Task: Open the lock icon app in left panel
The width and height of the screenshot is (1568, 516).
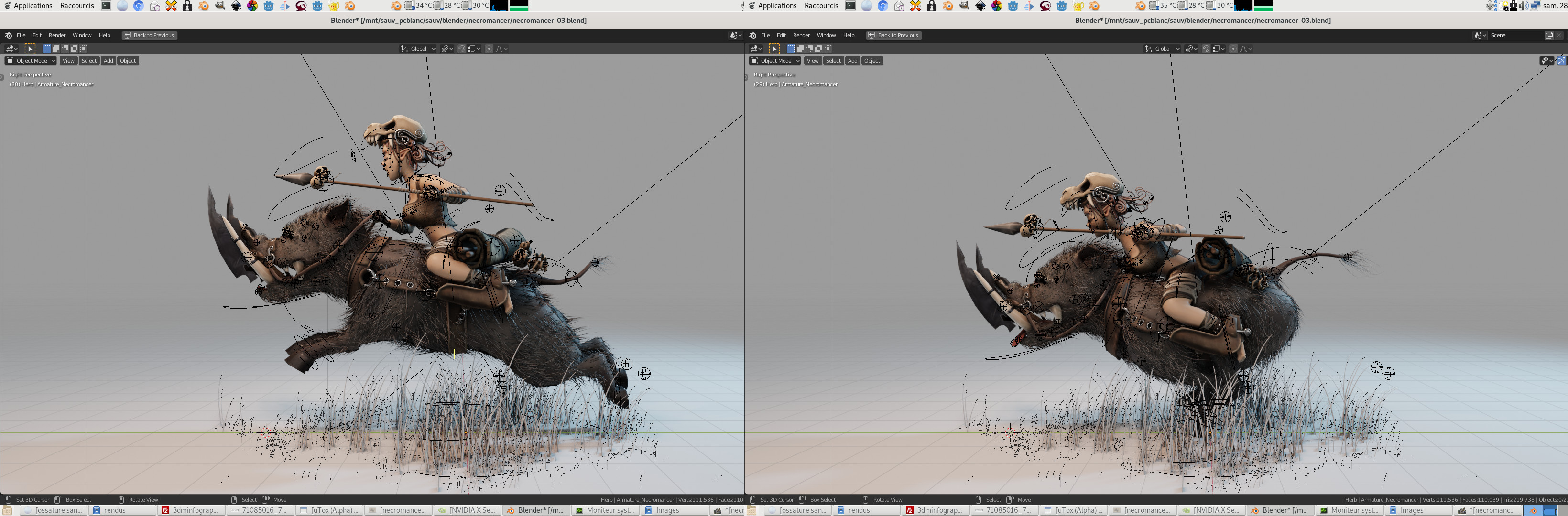Action: pyautogui.click(x=187, y=5)
